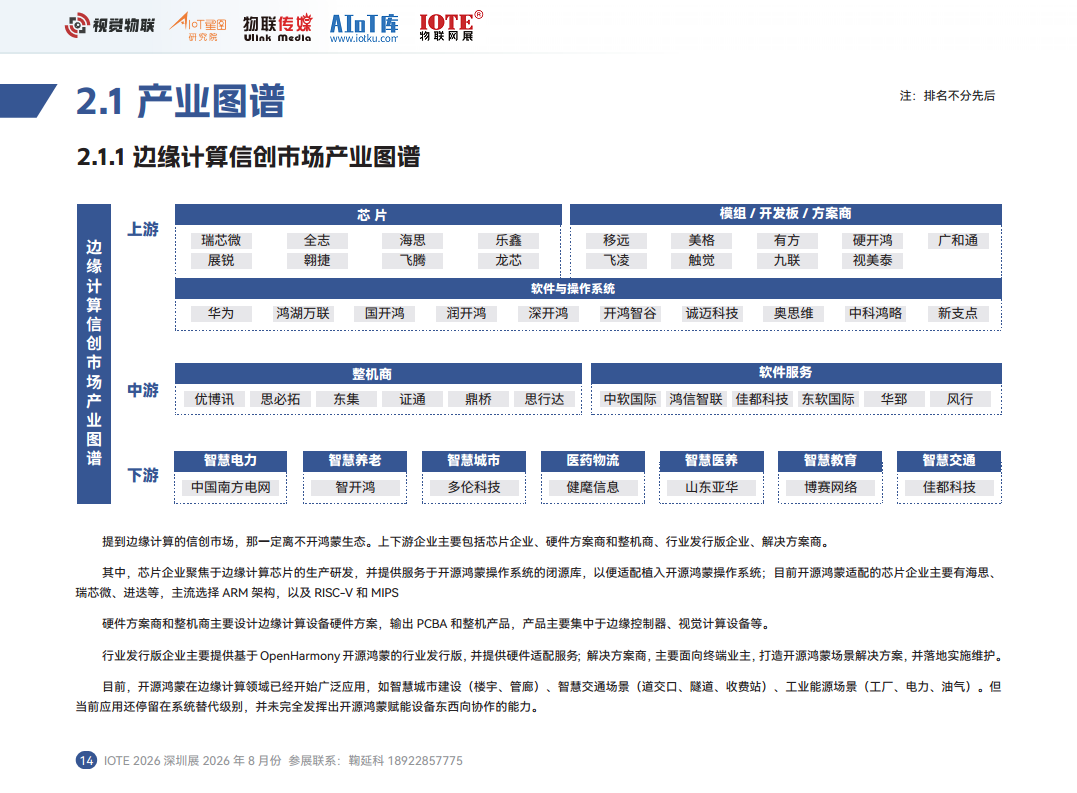1077x793 pixels.
Task: Click the 龙芯 cell
Action: 509,260
